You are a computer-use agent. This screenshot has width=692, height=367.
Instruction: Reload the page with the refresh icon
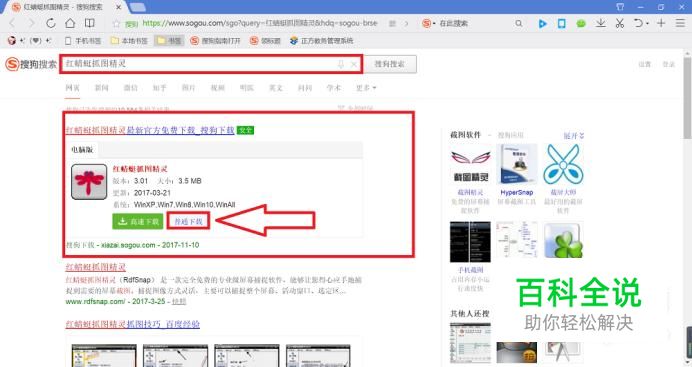click(x=51, y=23)
